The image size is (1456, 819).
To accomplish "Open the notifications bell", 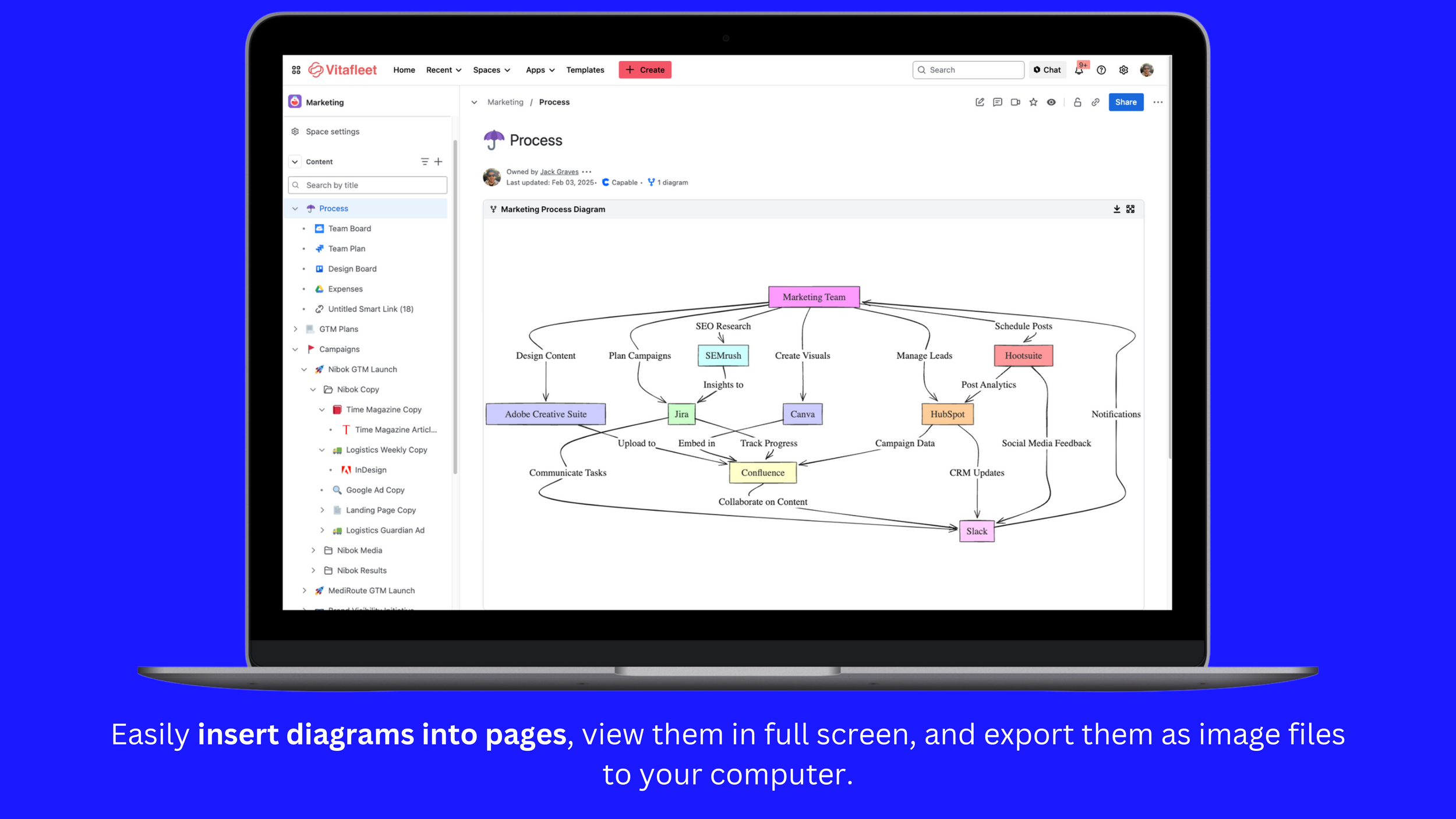I will click(x=1079, y=70).
